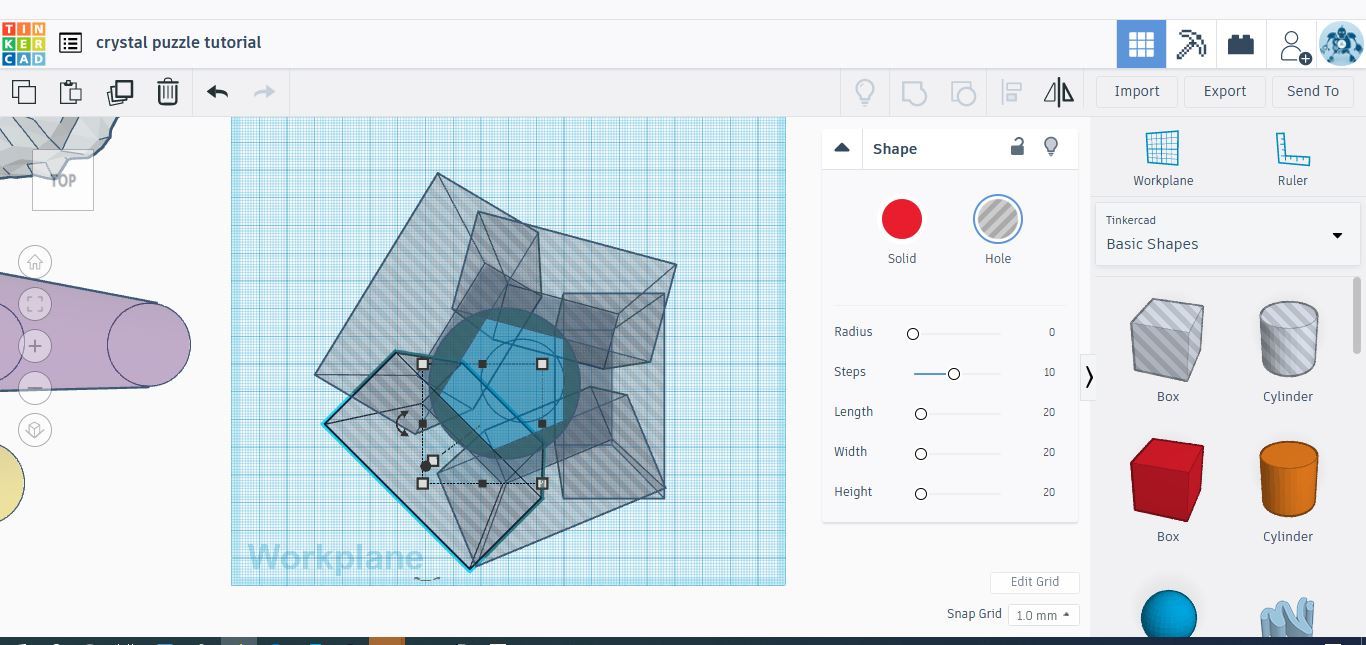The image size is (1366, 645).
Task: Open the Snap Grid dropdown
Action: (x=1043, y=615)
